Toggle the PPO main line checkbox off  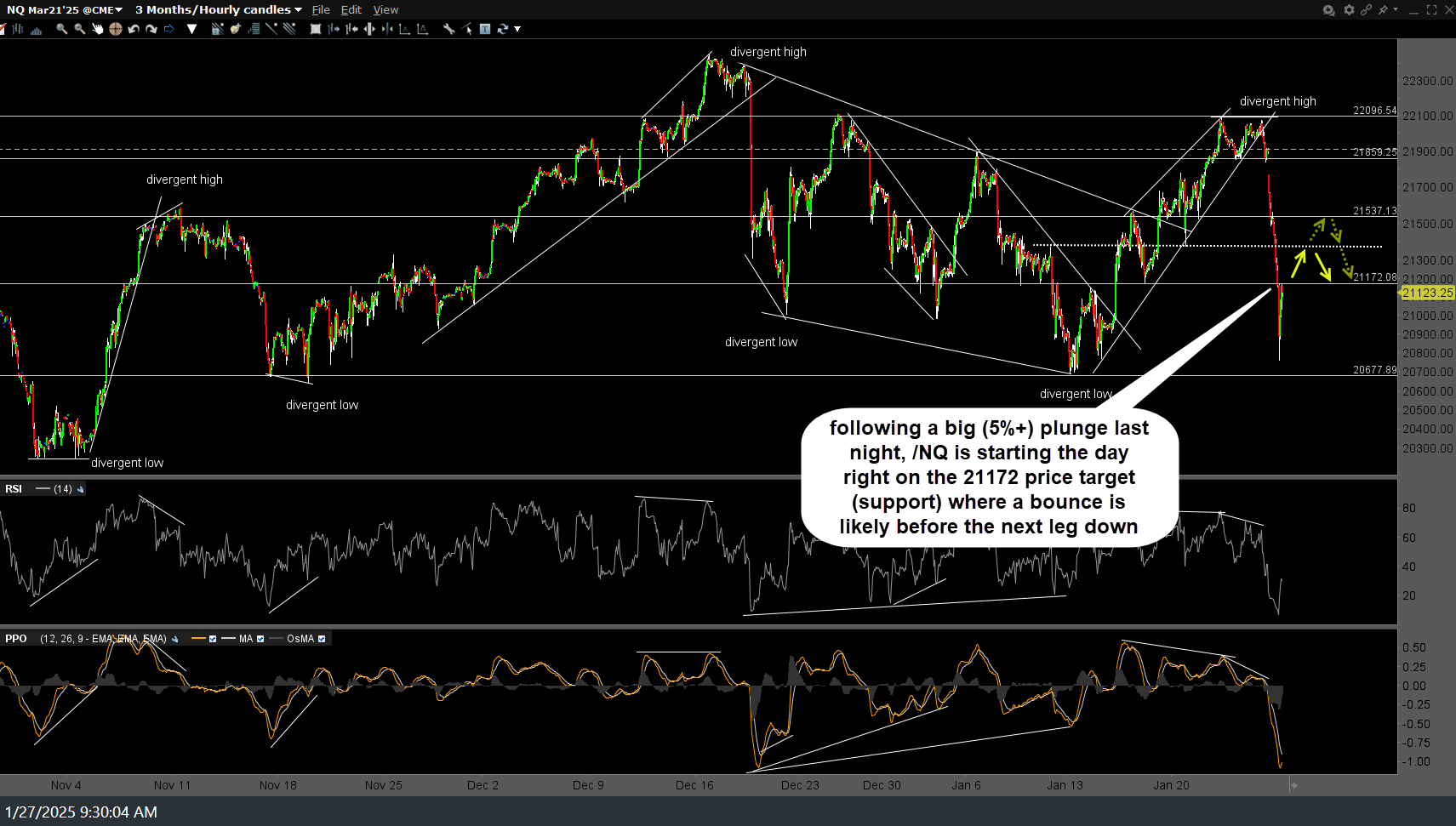pyautogui.click(x=213, y=638)
